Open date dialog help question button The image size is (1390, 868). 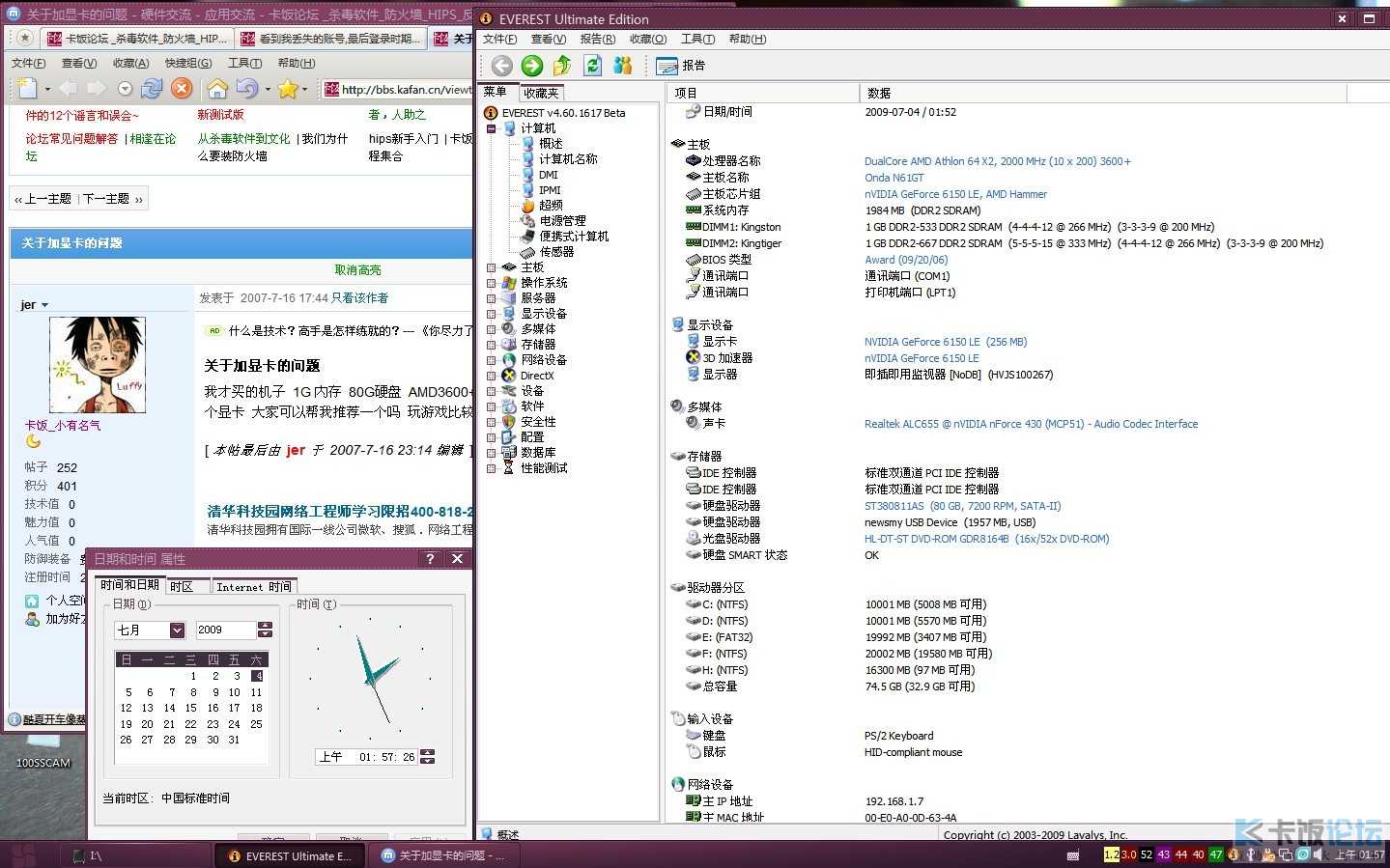430,559
